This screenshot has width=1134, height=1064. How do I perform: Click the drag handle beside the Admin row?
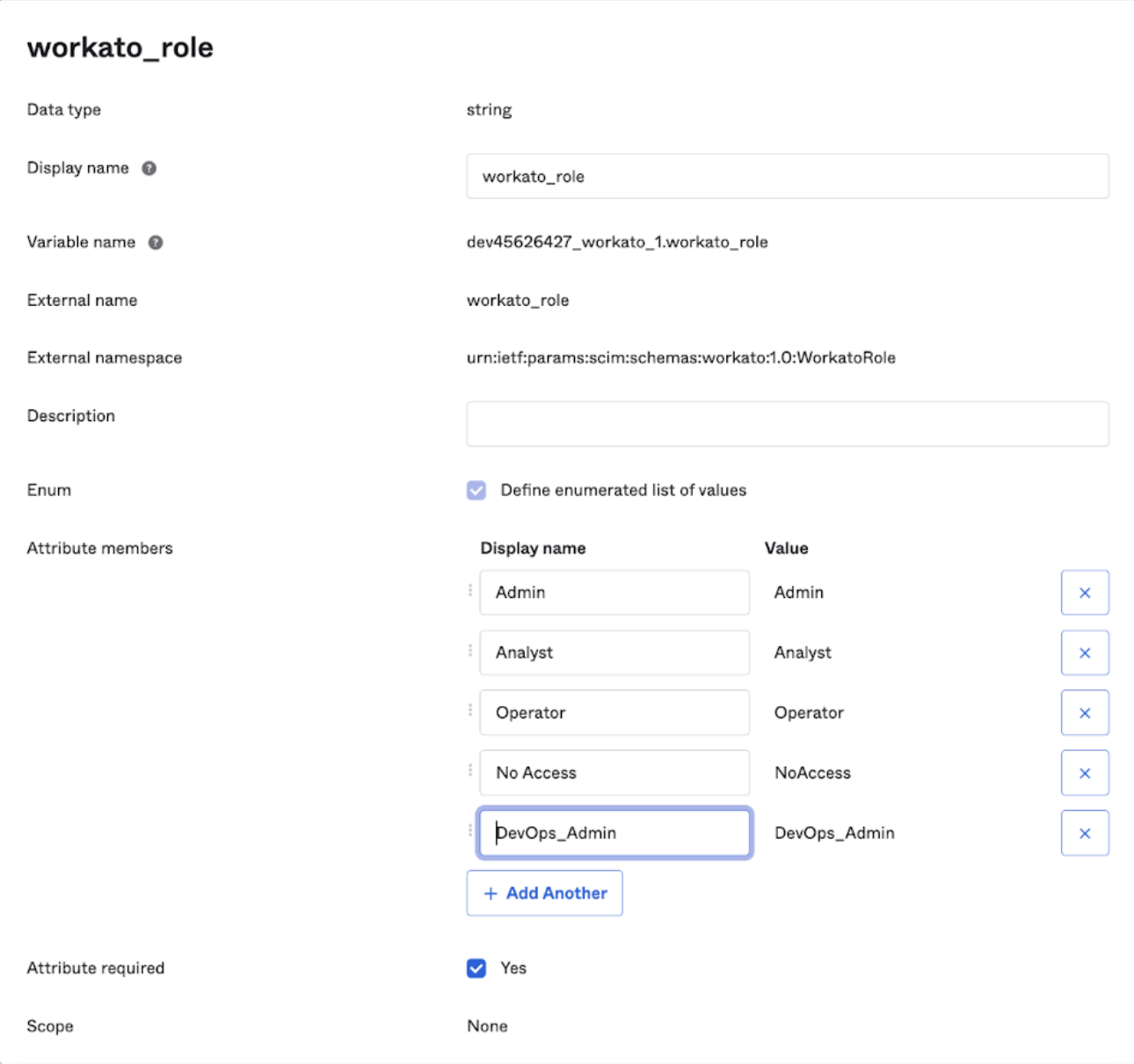472,593
